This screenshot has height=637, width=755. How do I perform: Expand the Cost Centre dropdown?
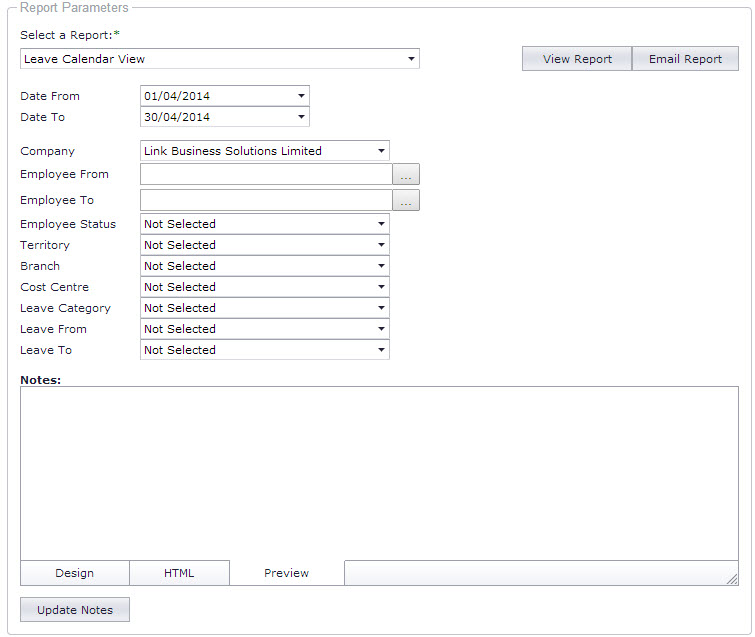tap(265, 287)
